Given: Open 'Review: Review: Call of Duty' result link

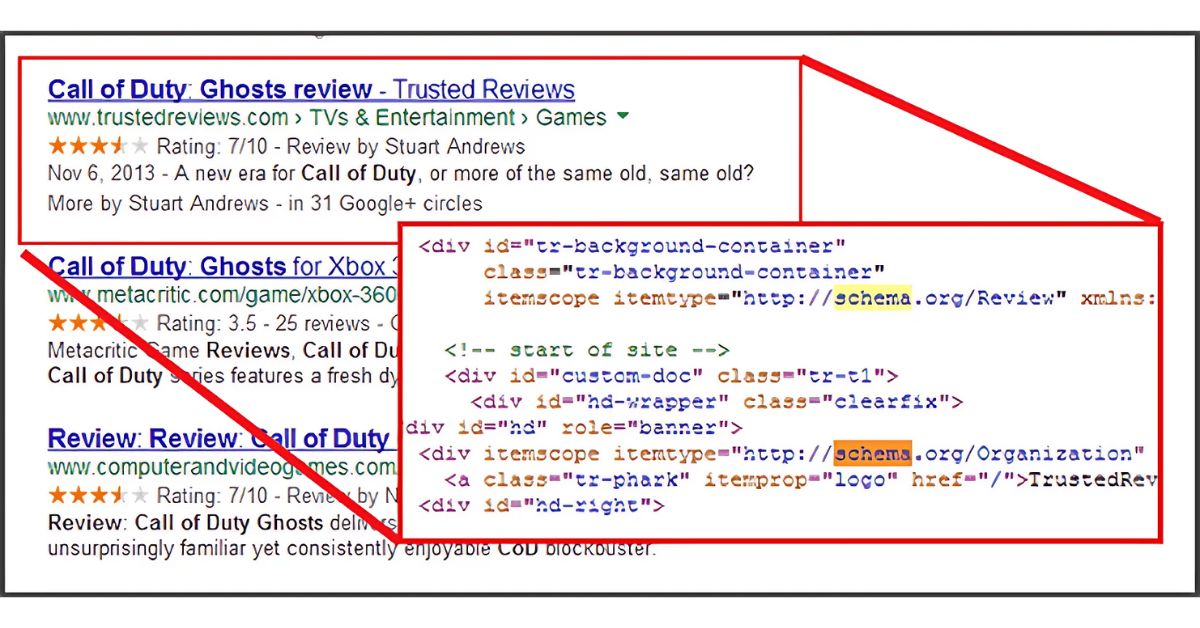Looking at the screenshot, I should pos(219,439).
